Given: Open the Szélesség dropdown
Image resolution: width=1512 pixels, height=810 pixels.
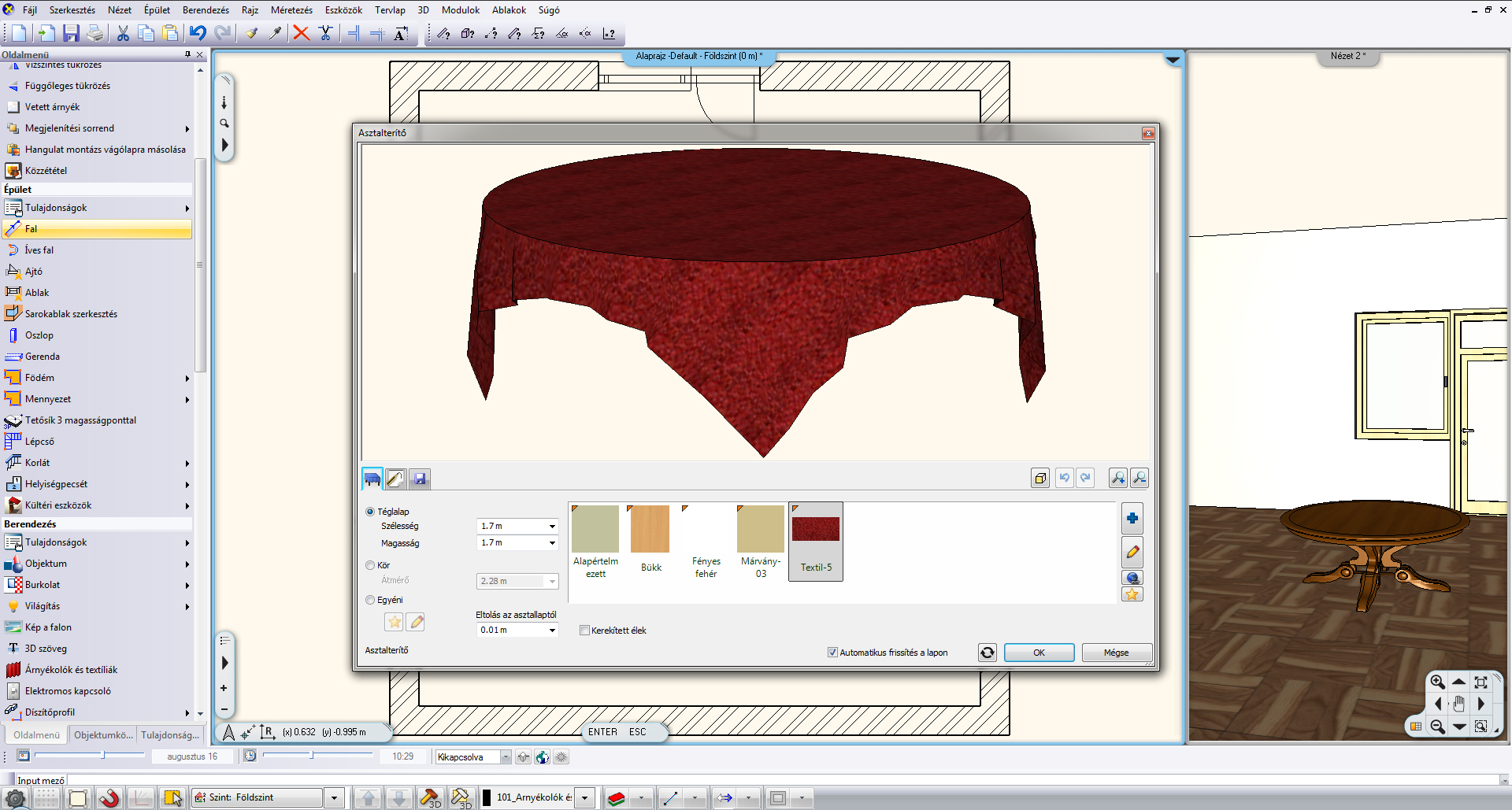Looking at the screenshot, I should (x=551, y=526).
